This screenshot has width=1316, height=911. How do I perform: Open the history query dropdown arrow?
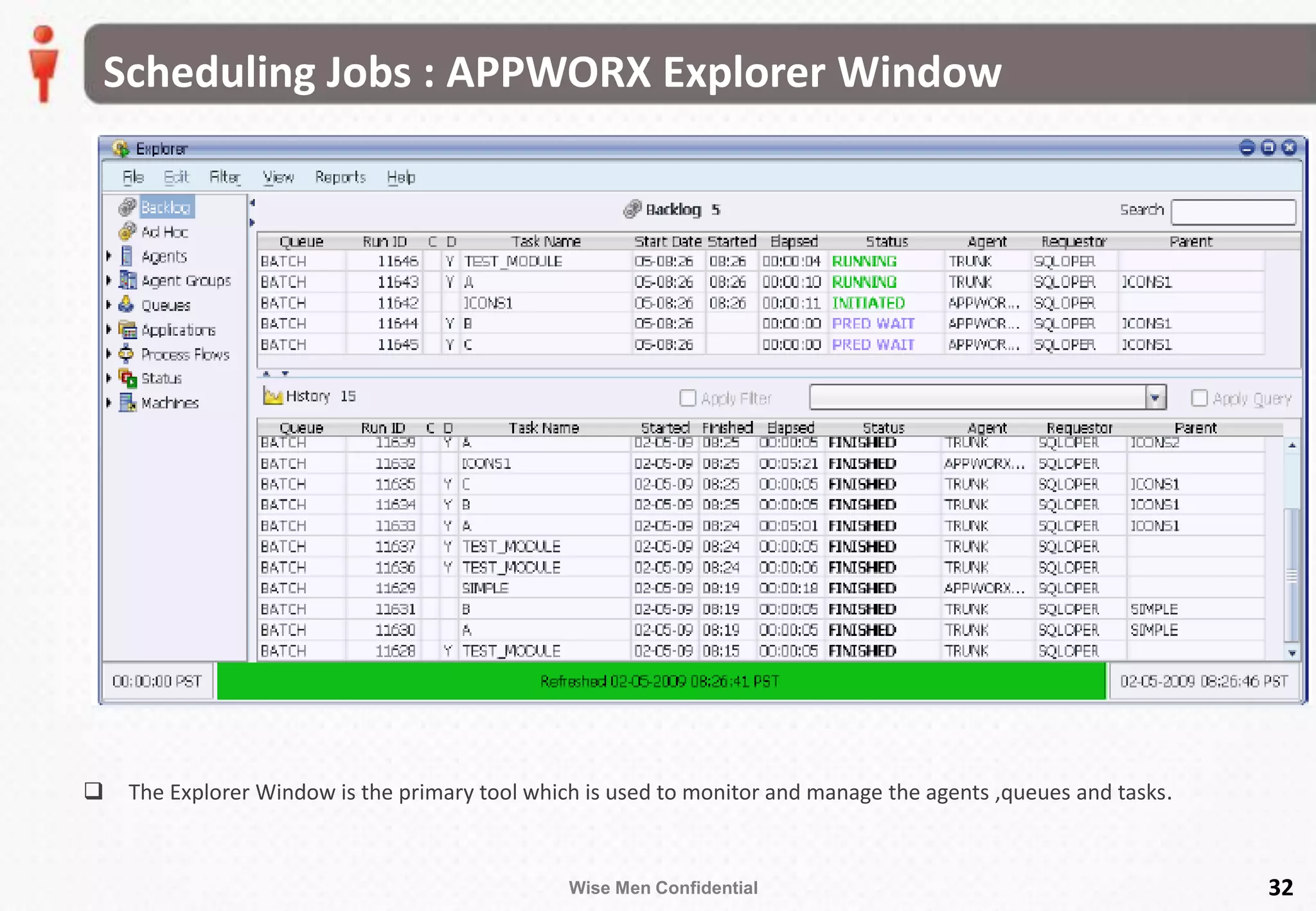click(1155, 398)
